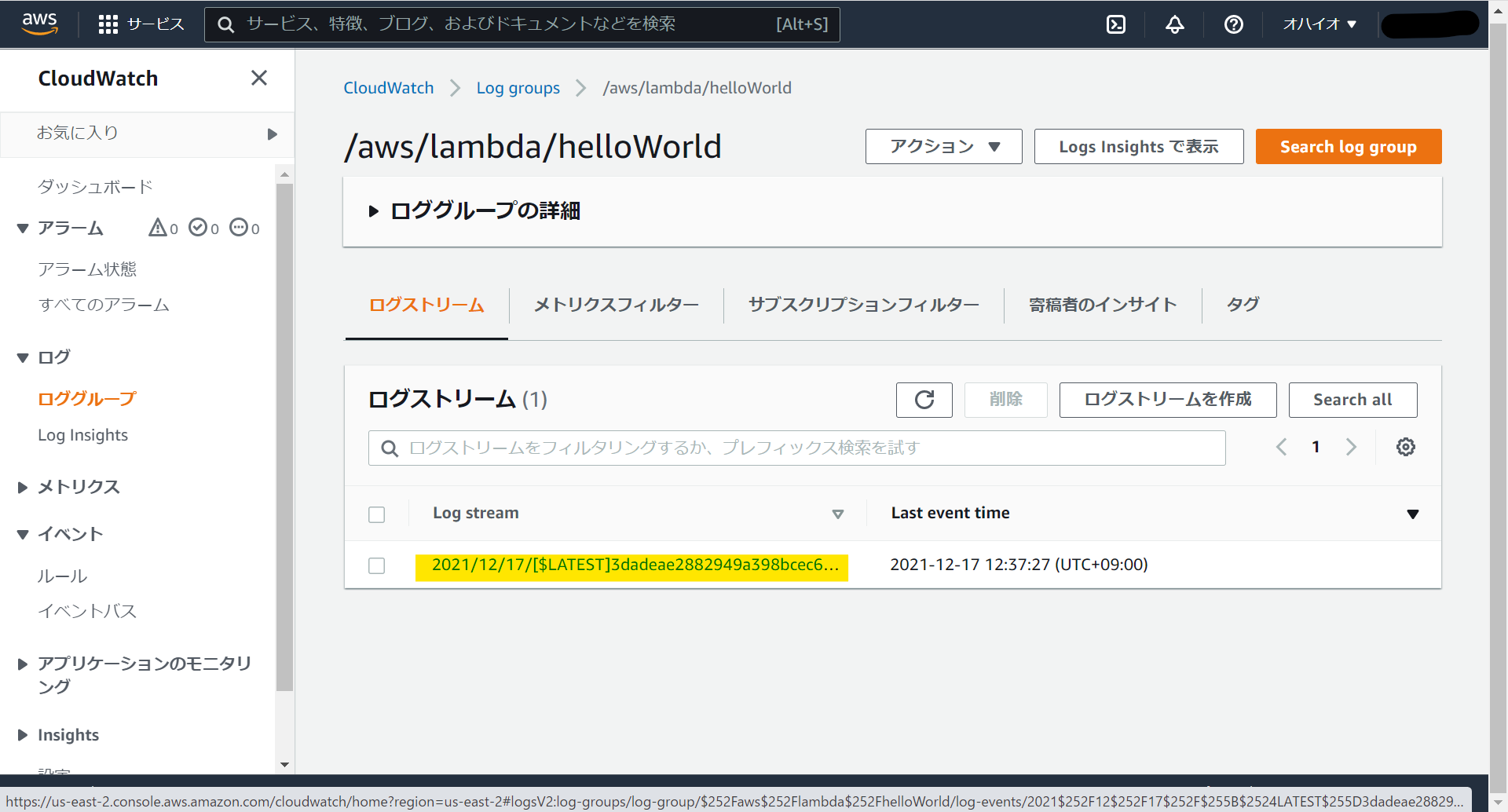The height and width of the screenshot is (812, 1508).
Task: Go to next page of log streams
Action: click(x=1351, y=447)
